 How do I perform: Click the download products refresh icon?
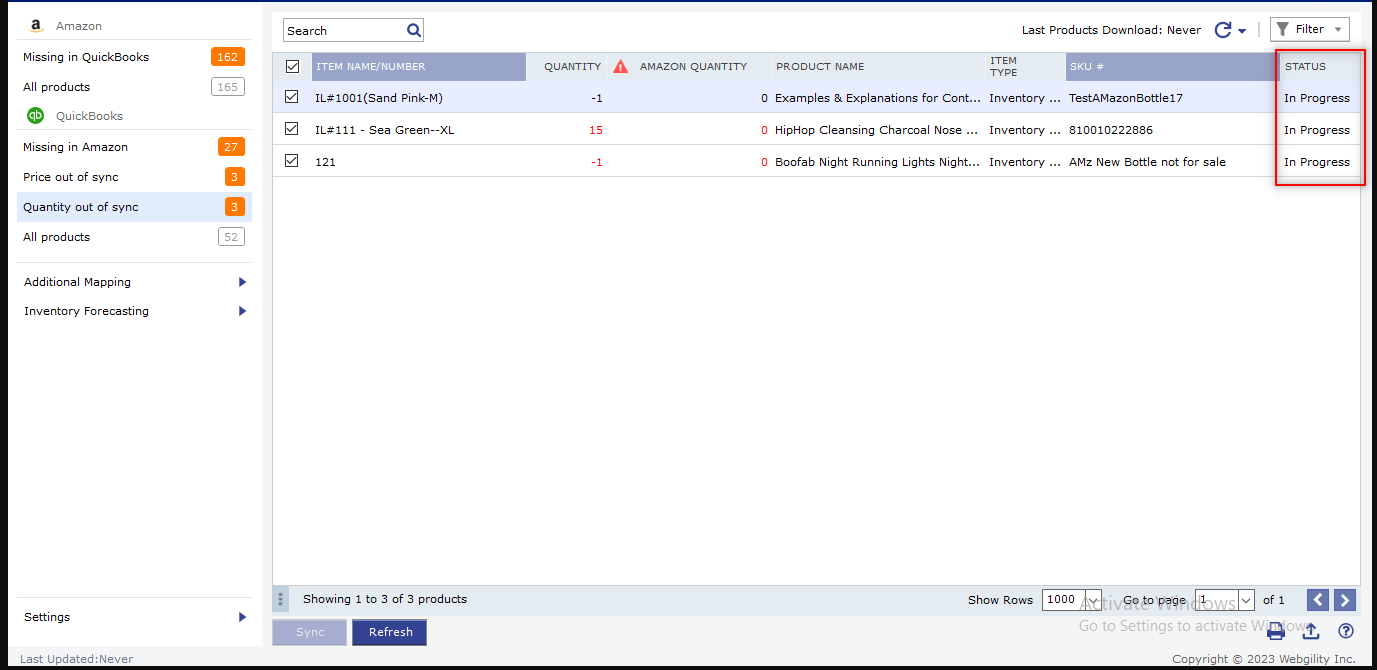coord(1223,30)
